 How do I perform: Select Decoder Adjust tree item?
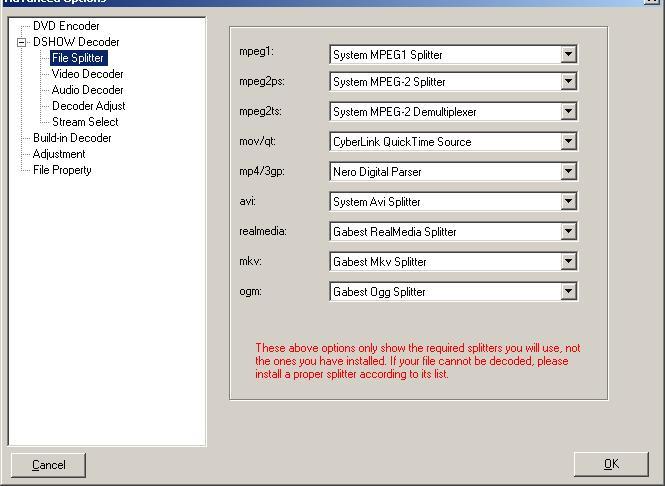pos(89,106)
